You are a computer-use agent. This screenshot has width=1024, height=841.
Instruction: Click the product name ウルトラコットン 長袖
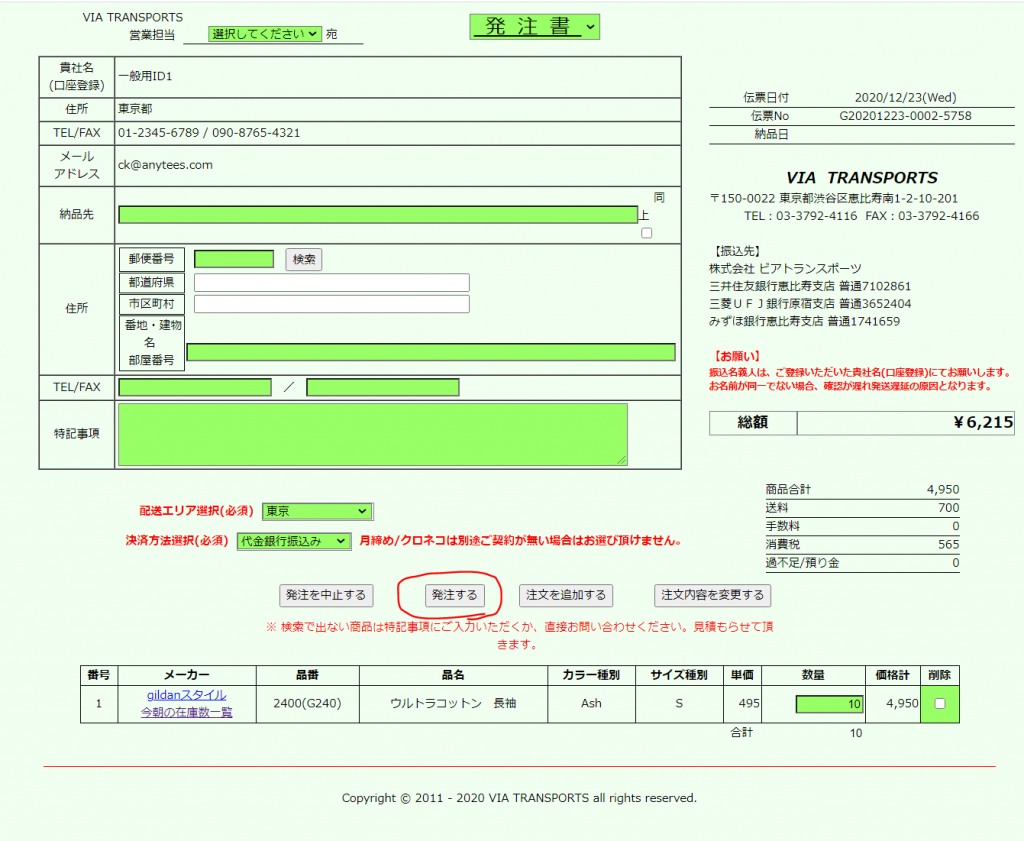click(453, 703)
